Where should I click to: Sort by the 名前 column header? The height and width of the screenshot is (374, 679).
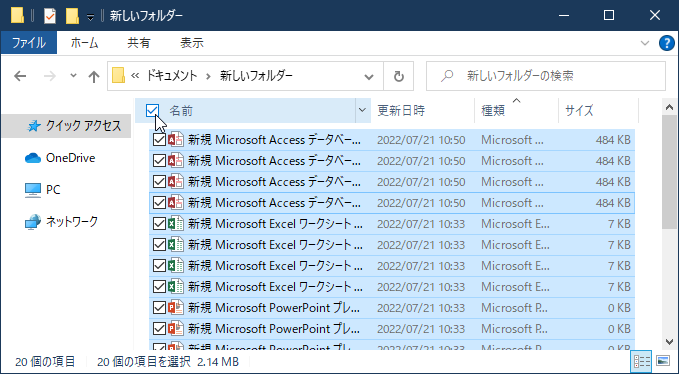(x=181, y=111)
